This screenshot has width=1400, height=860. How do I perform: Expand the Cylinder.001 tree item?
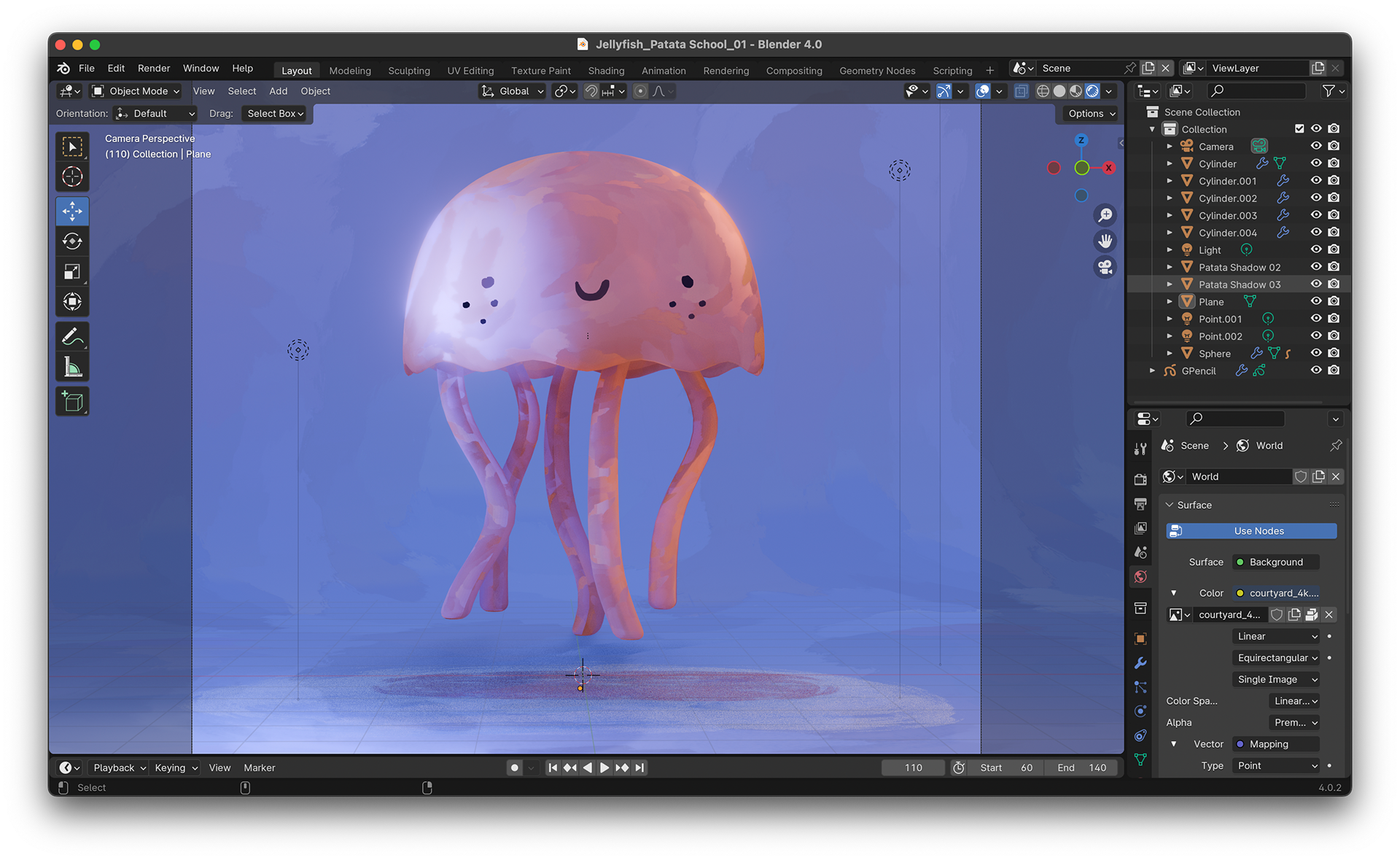pyautogui.click(x=1170, y=181)
